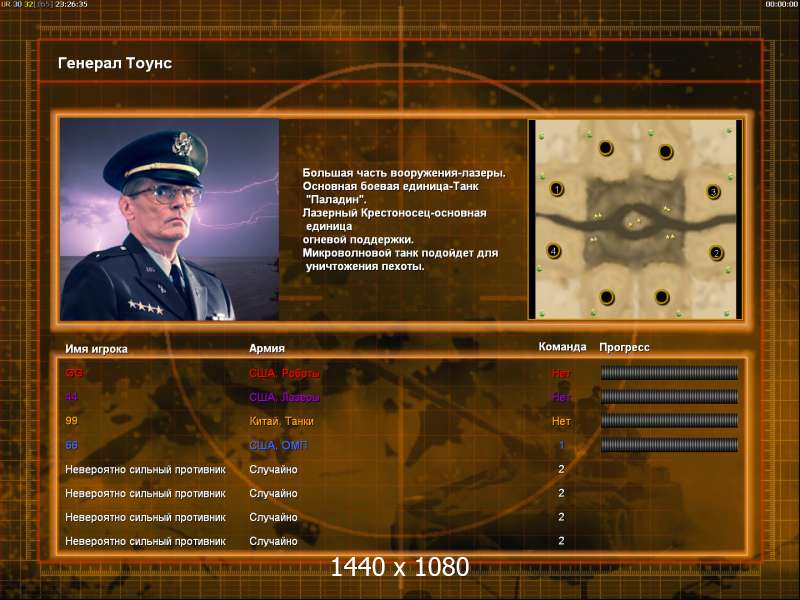The image size is (800, 600).
Task: Select unnumbered start marker nearest marker 3
Action: (665, 152)
